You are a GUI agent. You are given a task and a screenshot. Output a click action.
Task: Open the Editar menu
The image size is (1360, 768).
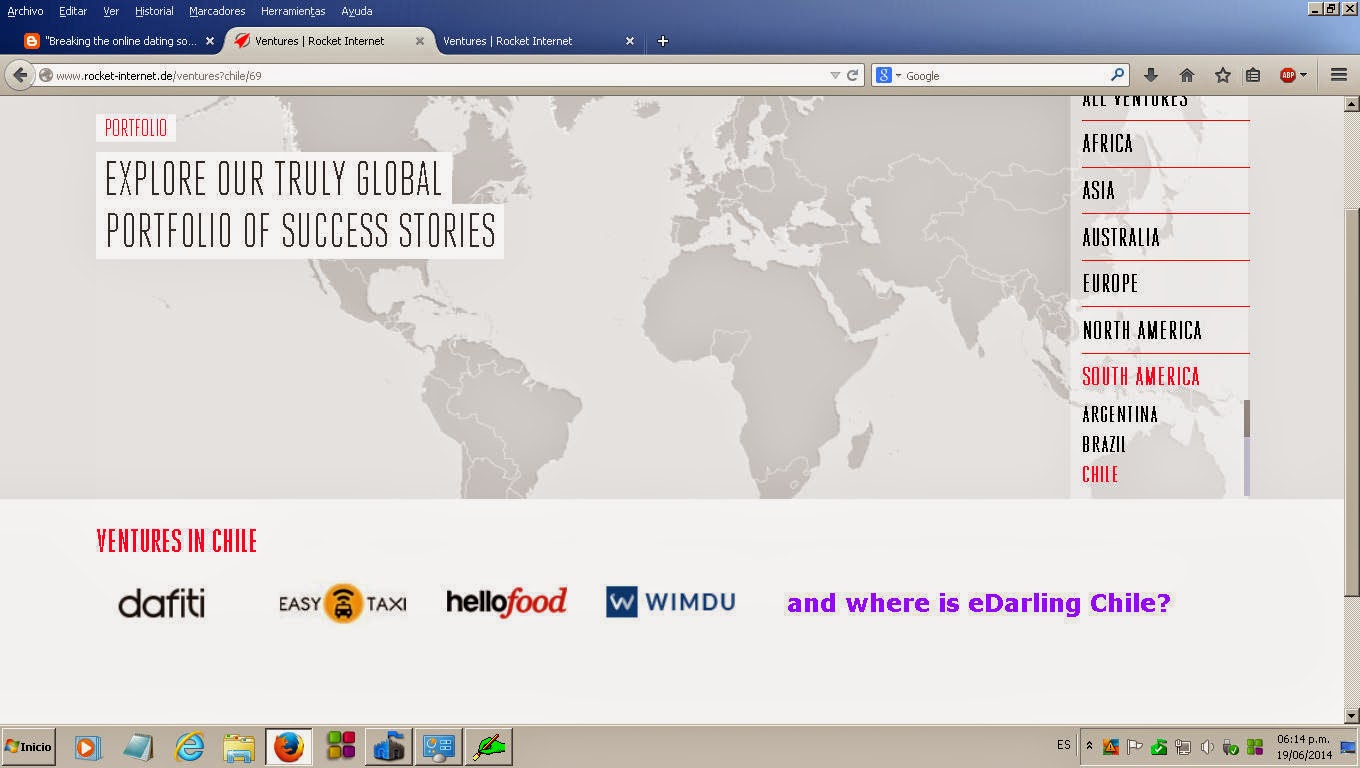(73, 11)
